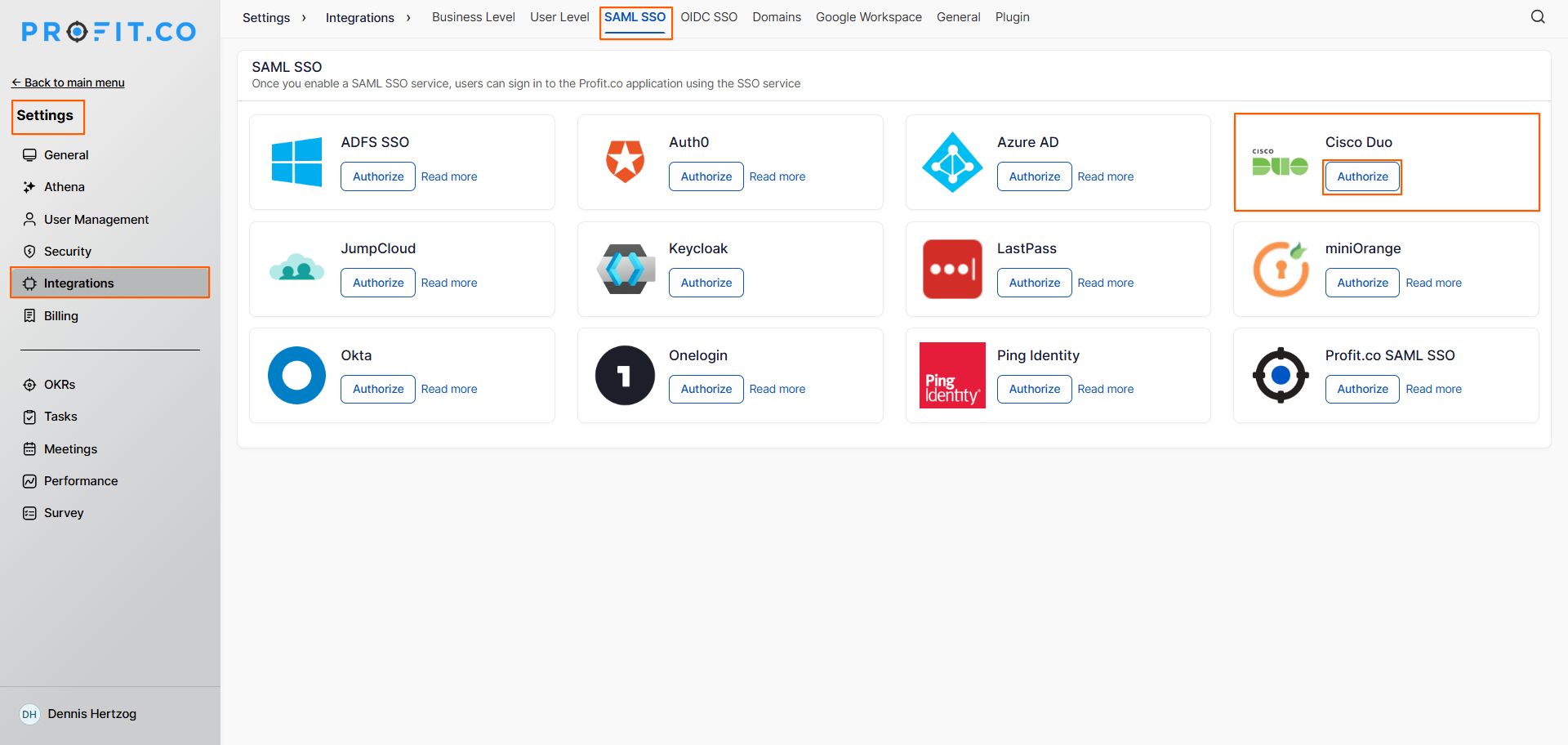
Task: Click the JumpCloud cloud logo
Action: pos(296,268)
